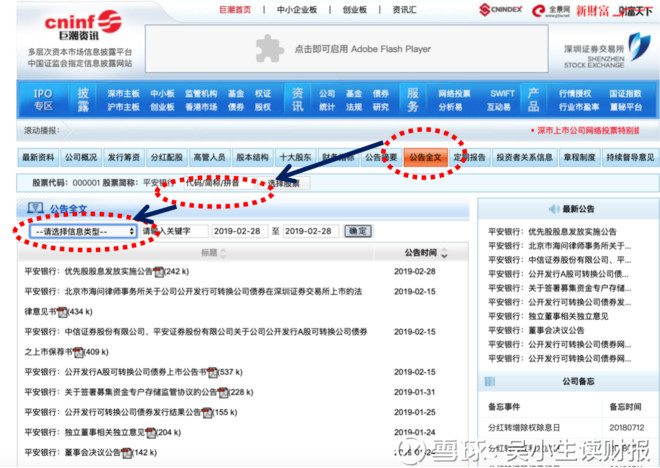Switch to the 最新资料 tab
Image resolution: width=660 pixels, height=468 pixels.
38,157
